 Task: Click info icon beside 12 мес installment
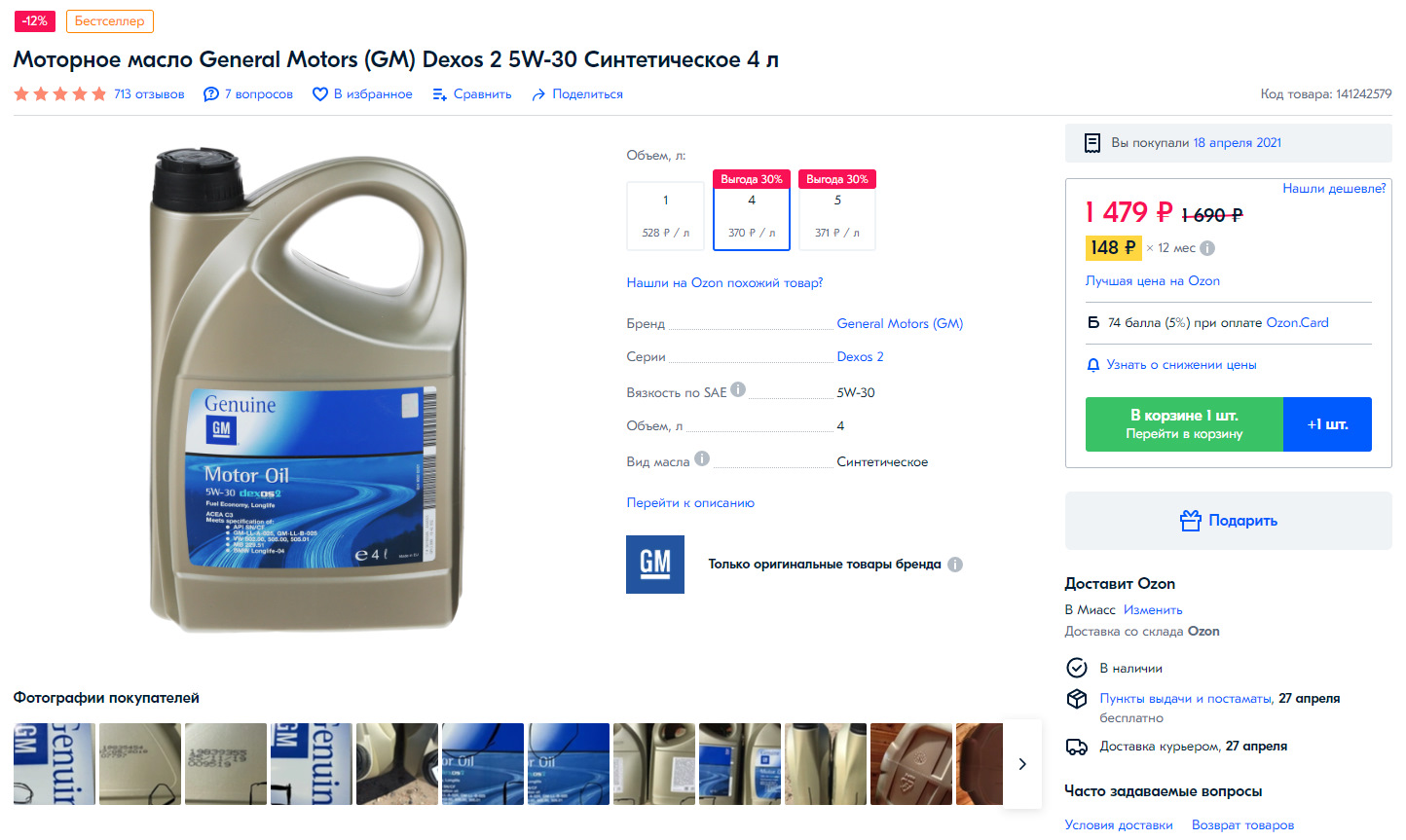[1207, 248]
